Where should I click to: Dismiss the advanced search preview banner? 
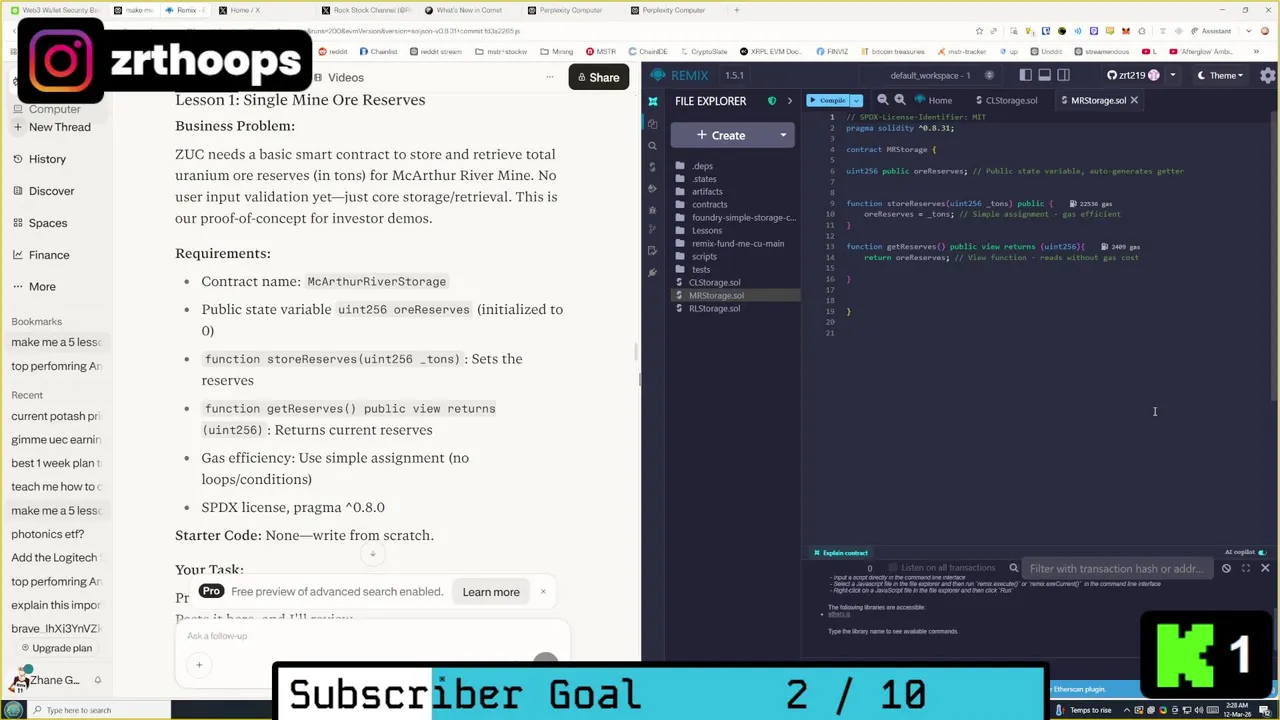[543, 591]
